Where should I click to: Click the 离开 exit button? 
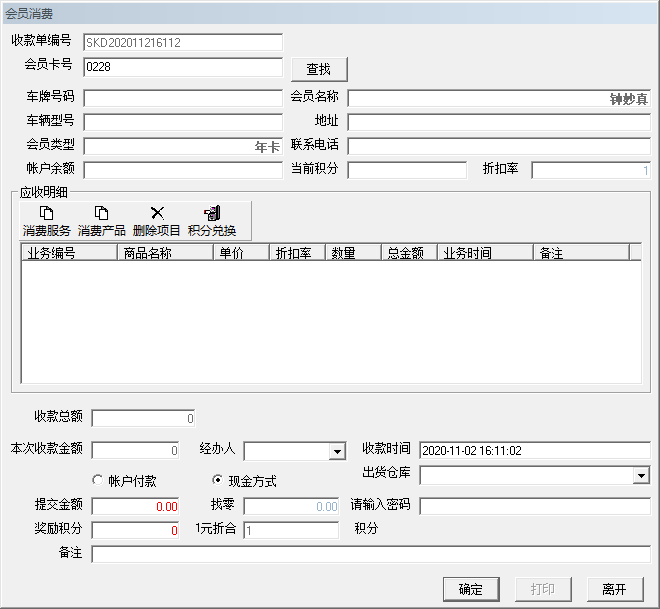pyautogui.click(x=614, y=589)
